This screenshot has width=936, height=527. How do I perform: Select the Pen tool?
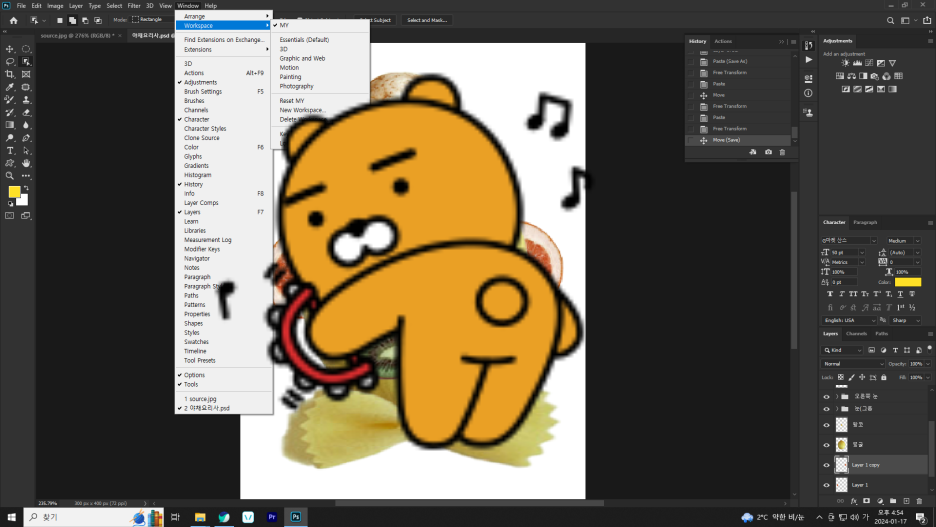click(26, 138)
